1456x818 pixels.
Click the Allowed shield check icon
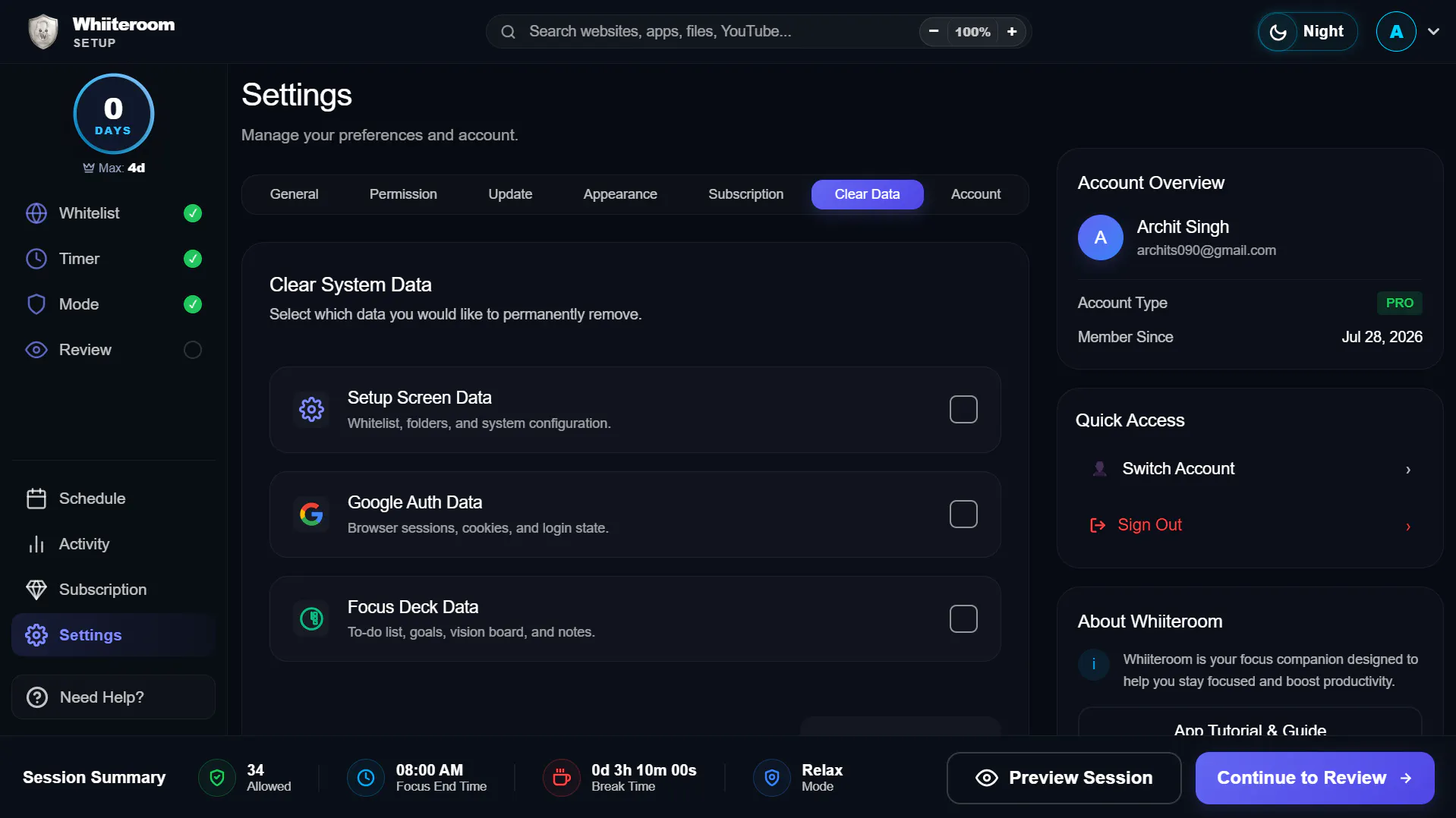click(217, 778)
